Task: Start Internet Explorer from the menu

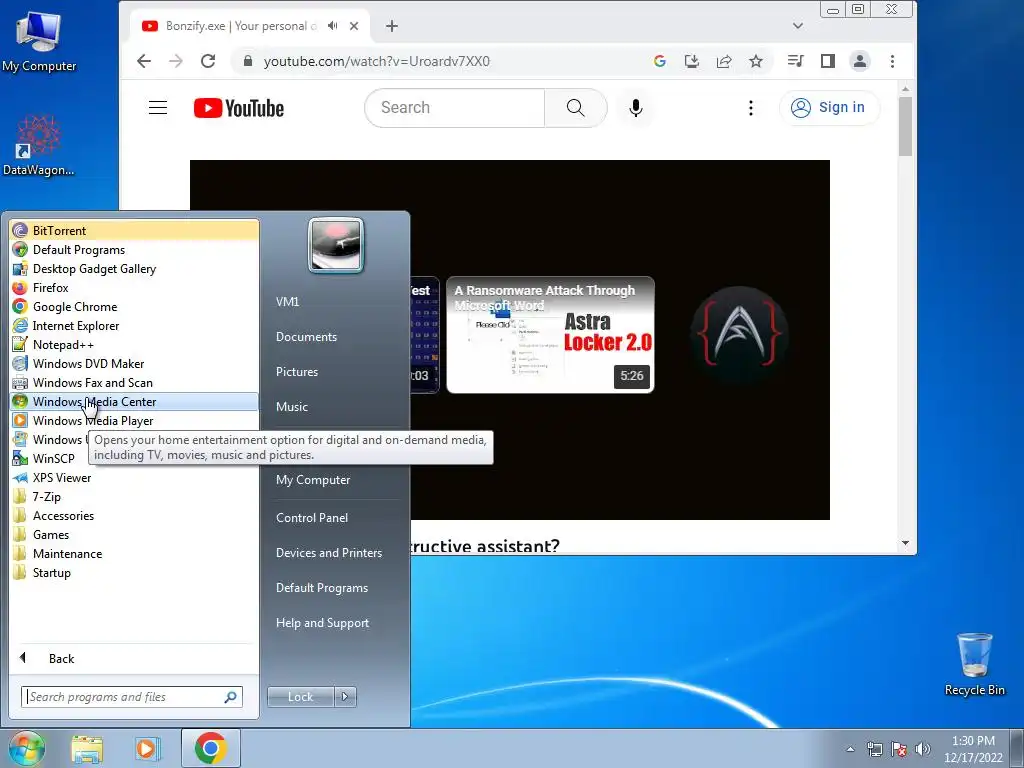Action: (x=134, y=326)
